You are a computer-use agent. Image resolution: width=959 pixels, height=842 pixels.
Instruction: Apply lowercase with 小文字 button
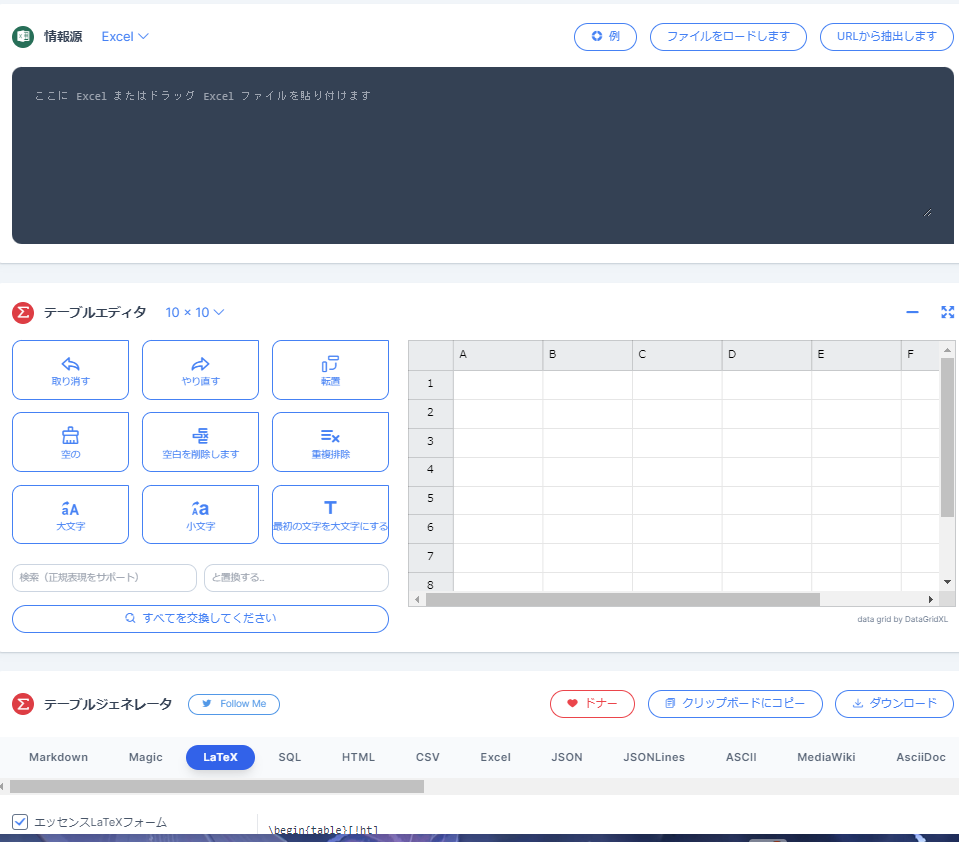click(201, 514)
